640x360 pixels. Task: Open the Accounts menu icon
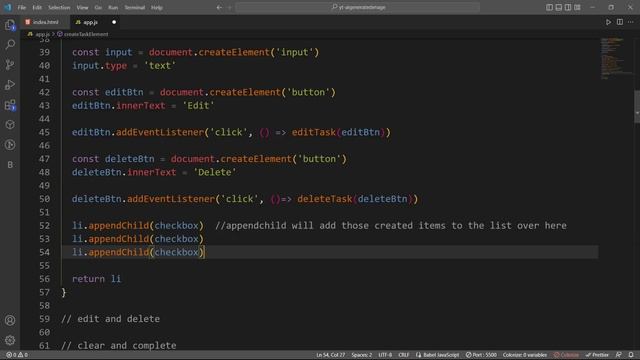[10, 320]
